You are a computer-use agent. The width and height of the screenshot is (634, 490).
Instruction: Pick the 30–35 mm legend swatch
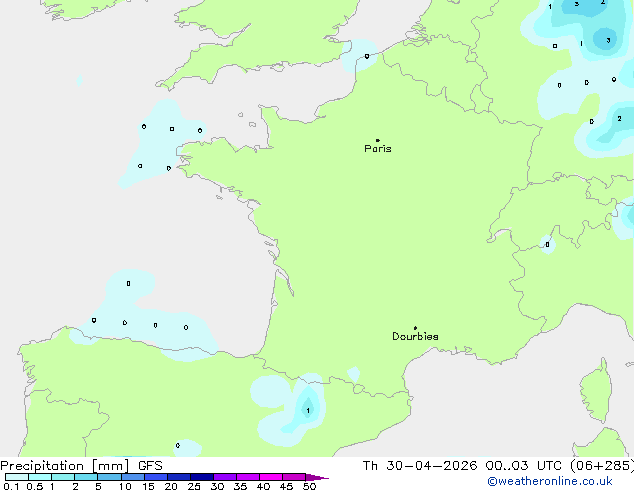coord(225,477)
